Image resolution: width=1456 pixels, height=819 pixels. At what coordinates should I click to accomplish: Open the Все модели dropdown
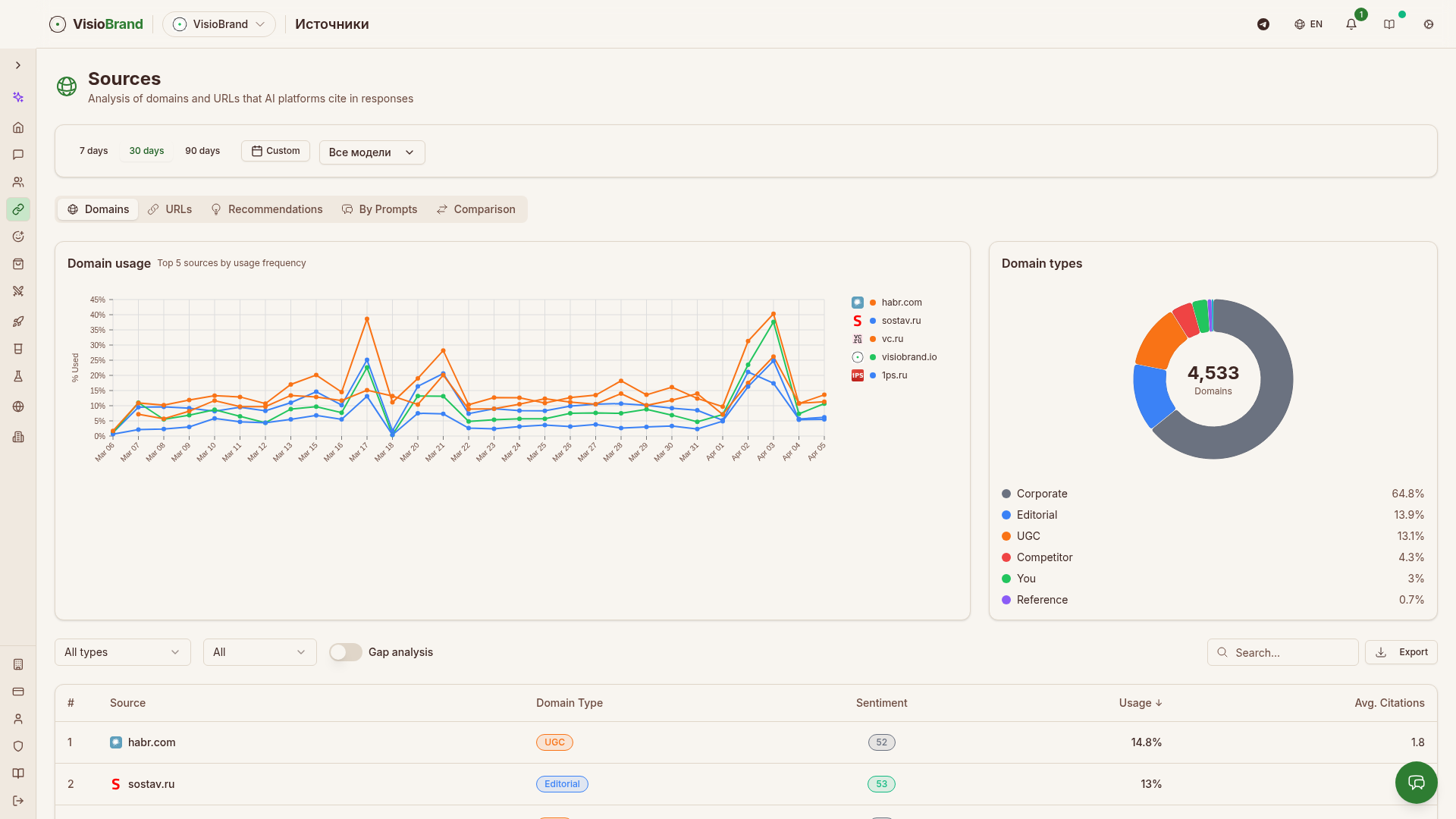point(372,152)
